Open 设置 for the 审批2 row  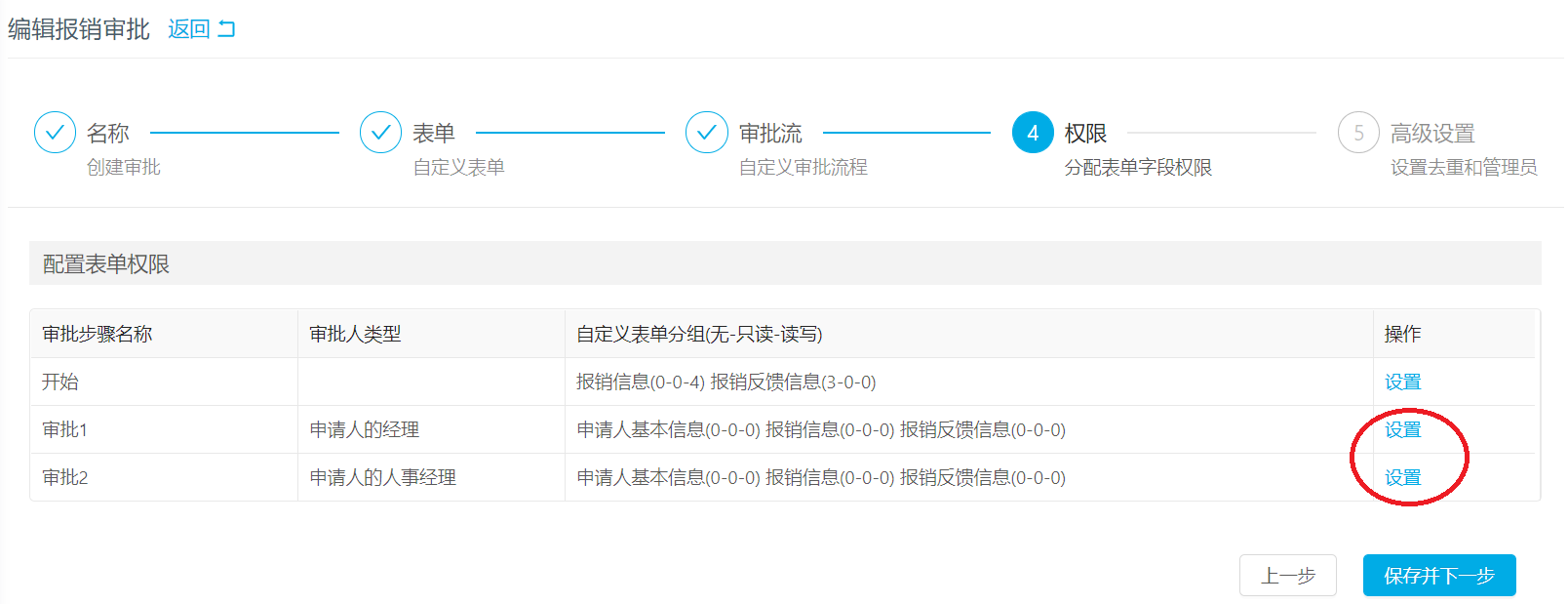pos(1403,478)
